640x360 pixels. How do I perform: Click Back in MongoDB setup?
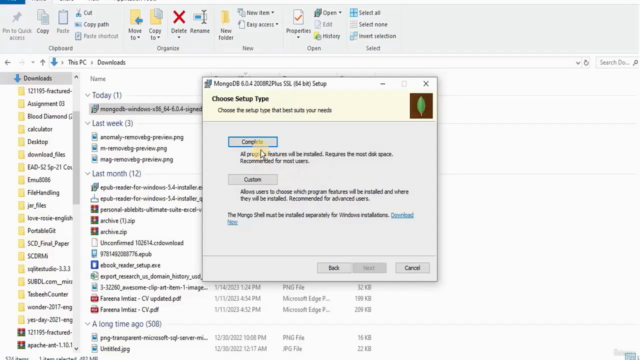pos(334,268)
